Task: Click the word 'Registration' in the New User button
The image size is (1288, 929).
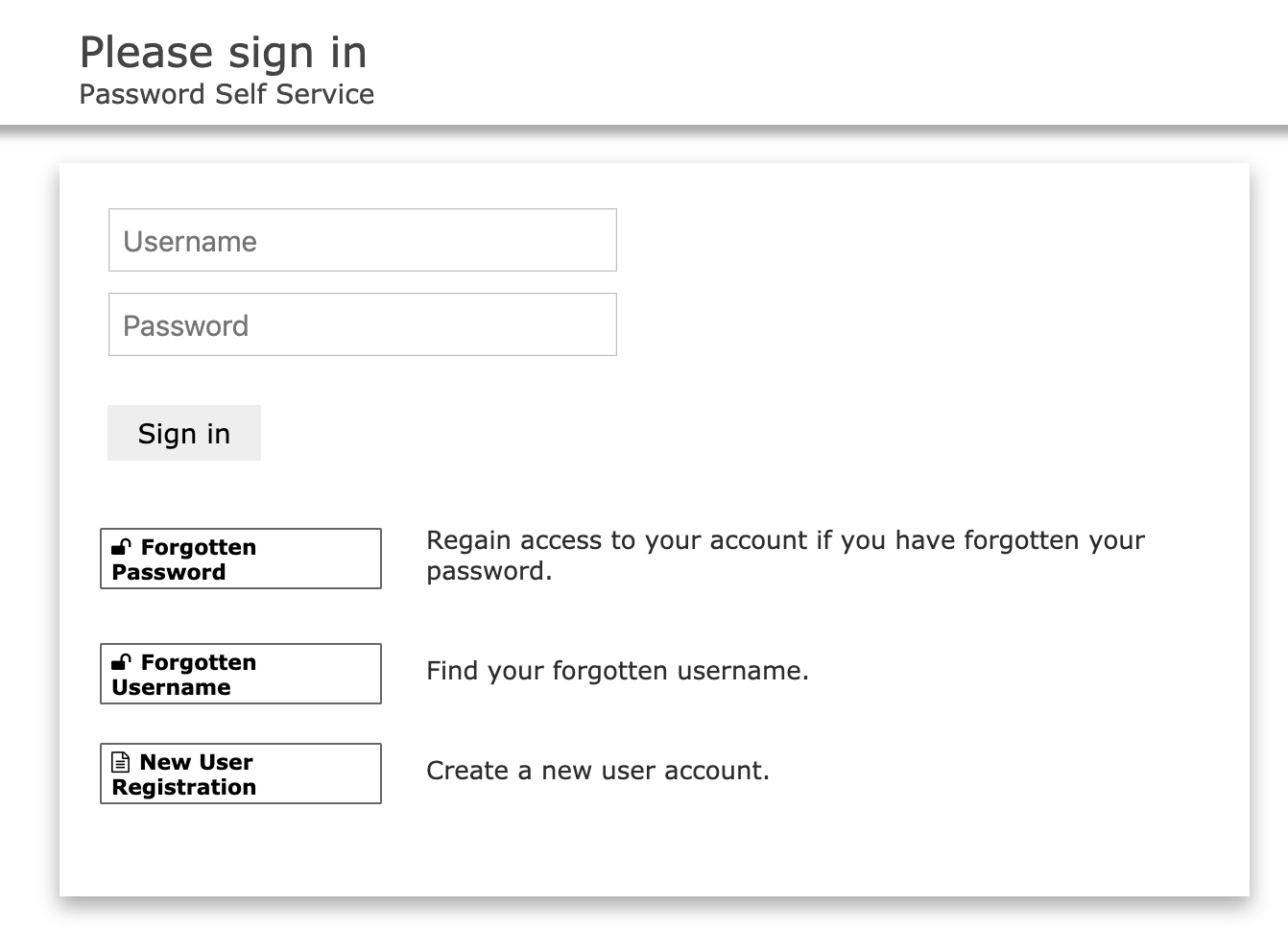Action: tap(183, 787)
